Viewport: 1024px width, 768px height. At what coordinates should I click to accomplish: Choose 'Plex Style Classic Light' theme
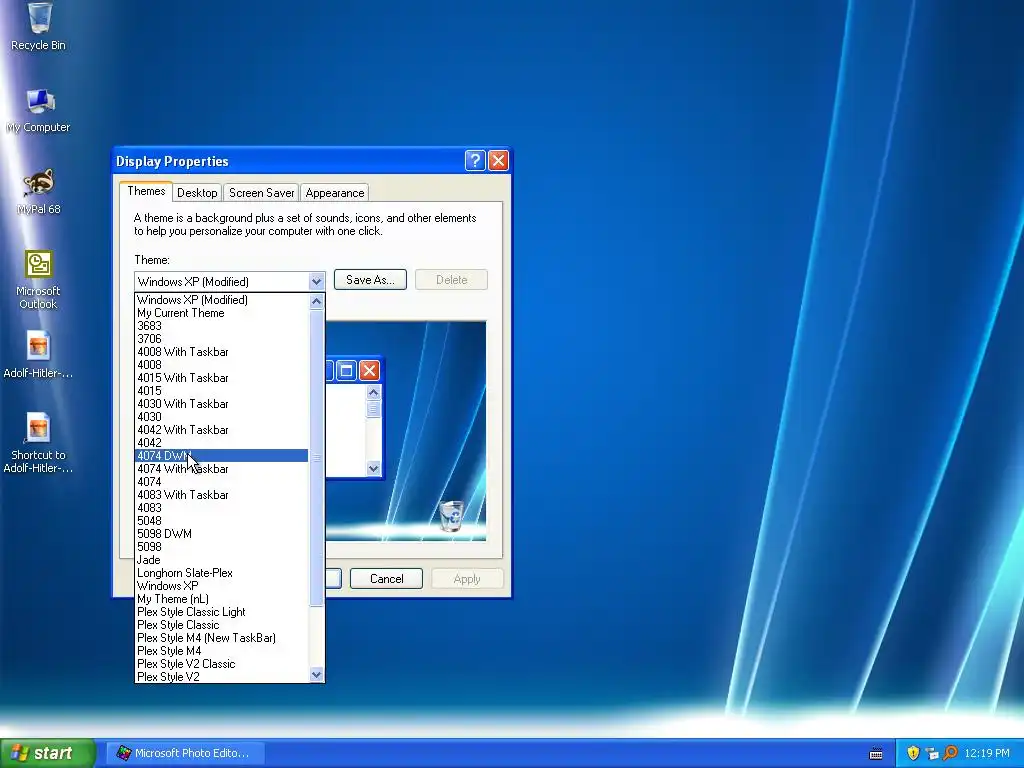click(221, 612)
